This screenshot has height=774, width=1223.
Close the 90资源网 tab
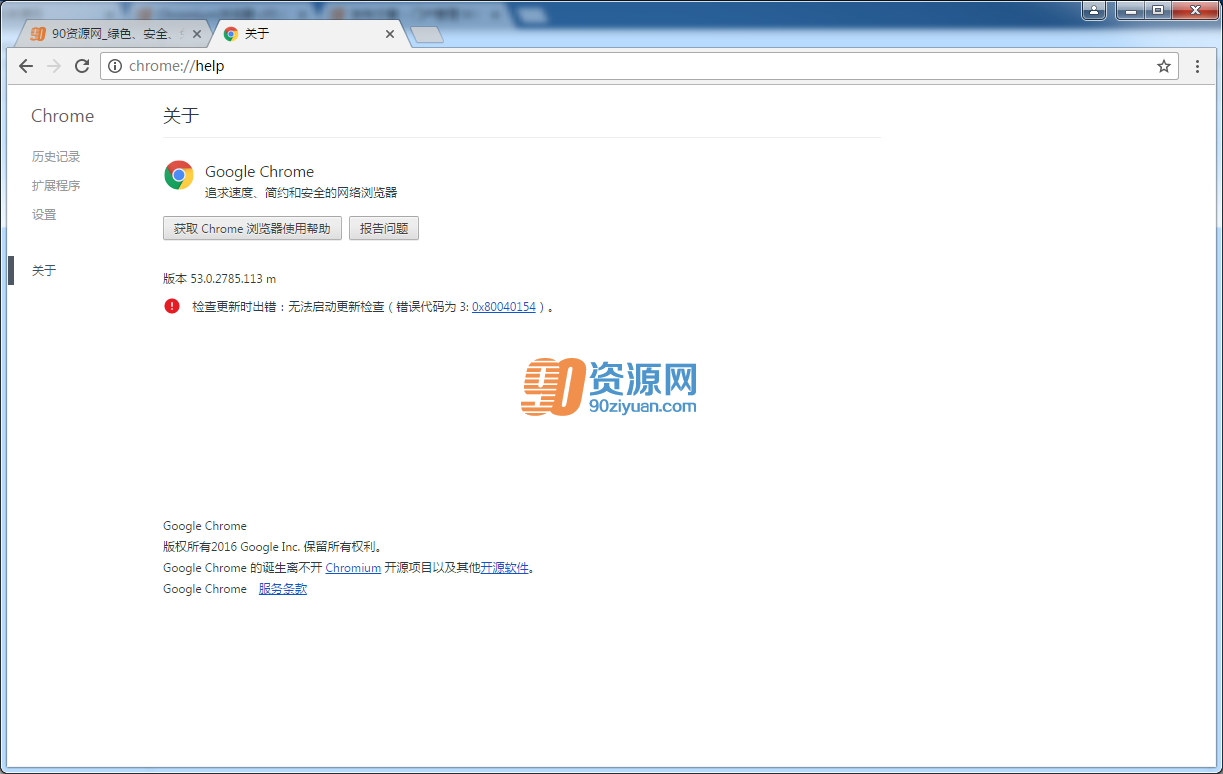196,34
